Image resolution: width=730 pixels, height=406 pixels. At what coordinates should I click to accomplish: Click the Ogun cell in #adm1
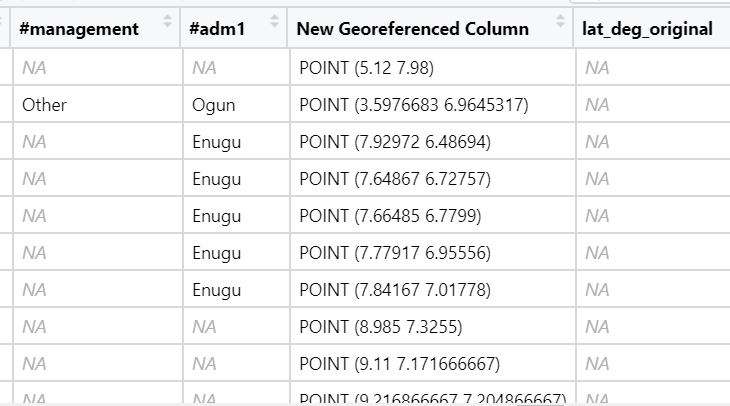(x=212, y=105)
